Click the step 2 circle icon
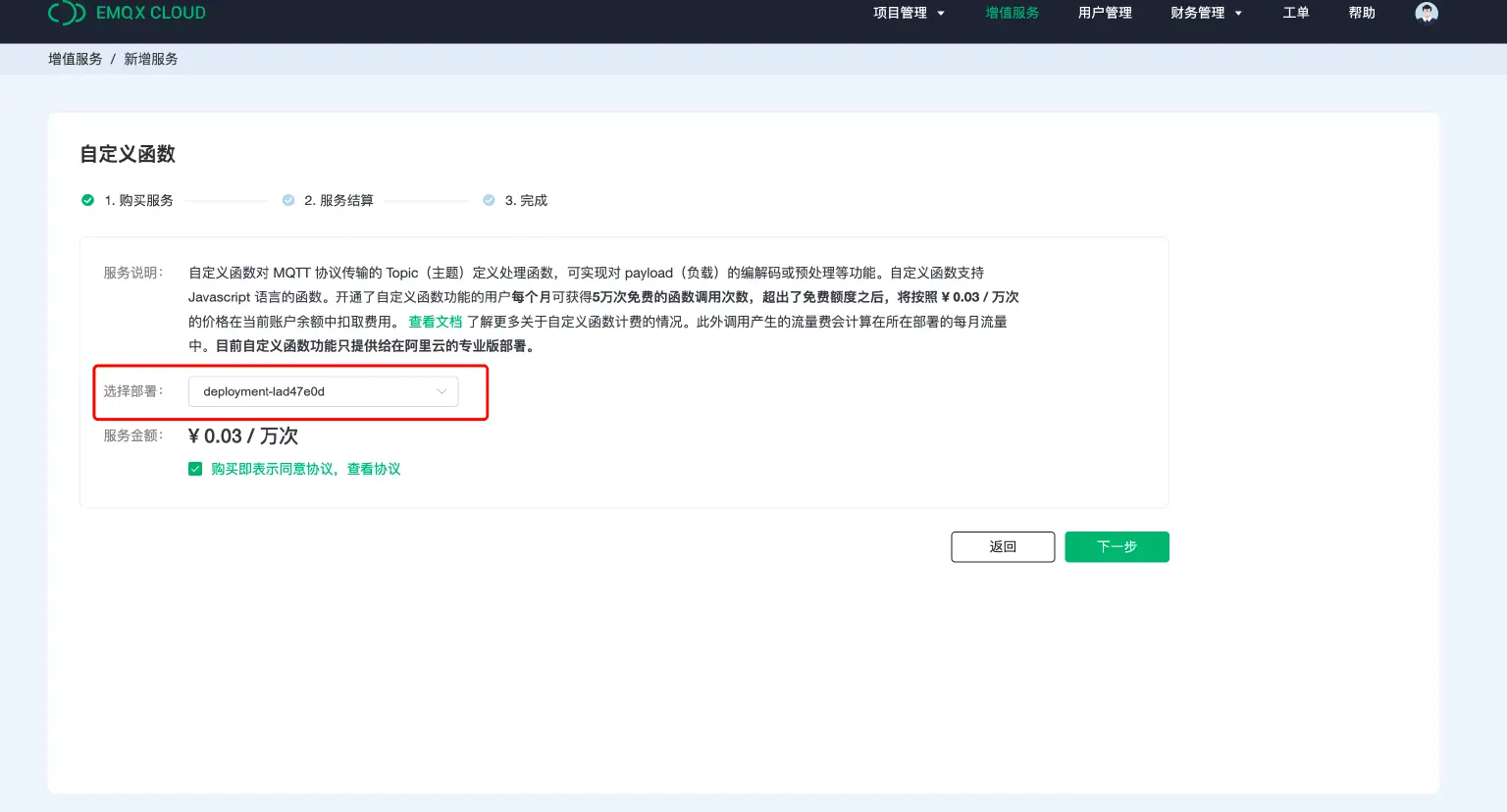The height and width of the screenshot is (812, 1507). coord(287,199)
